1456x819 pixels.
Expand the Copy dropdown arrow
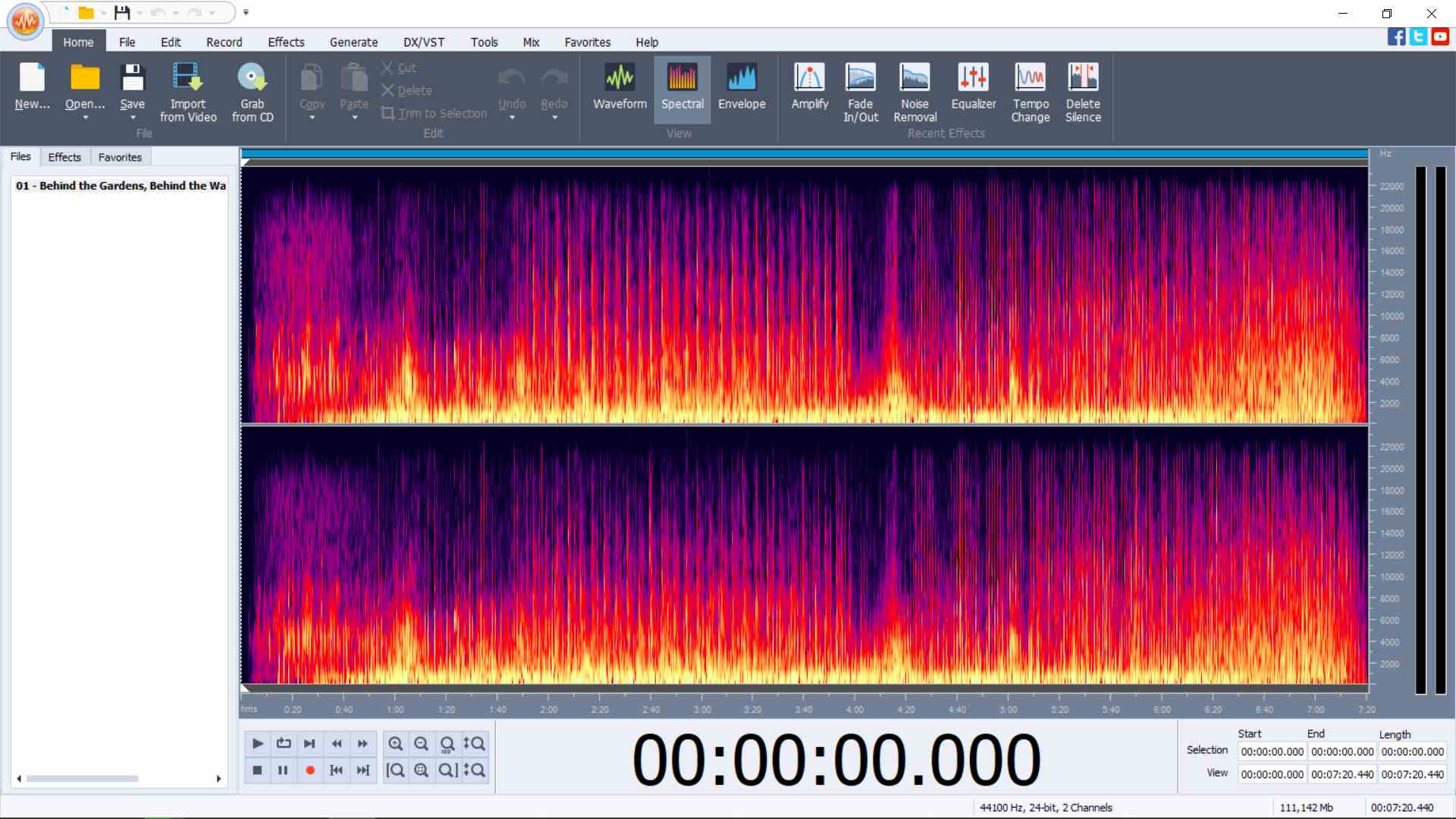tap(312, 118)
